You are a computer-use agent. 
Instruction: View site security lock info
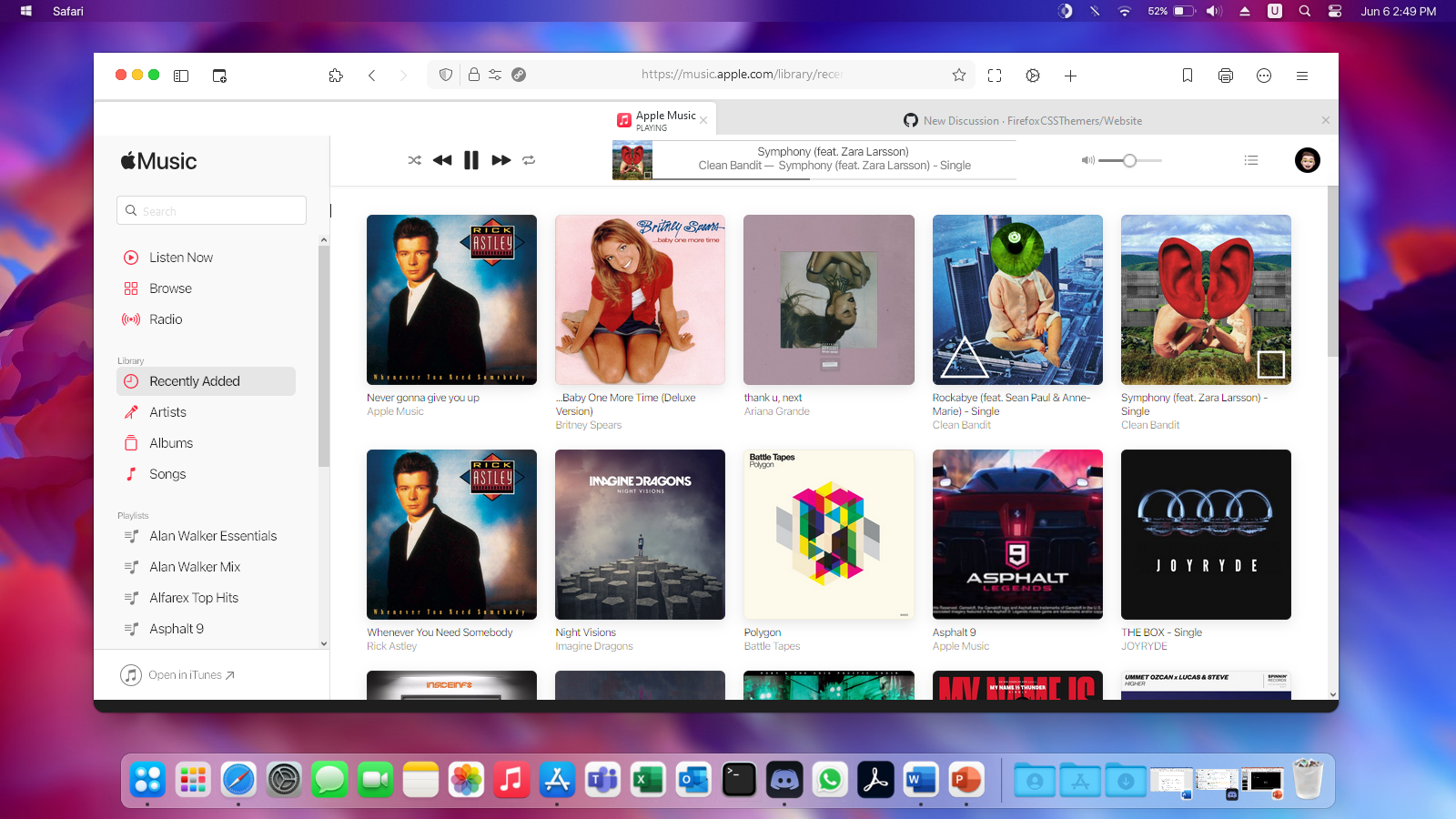(474, 75)
